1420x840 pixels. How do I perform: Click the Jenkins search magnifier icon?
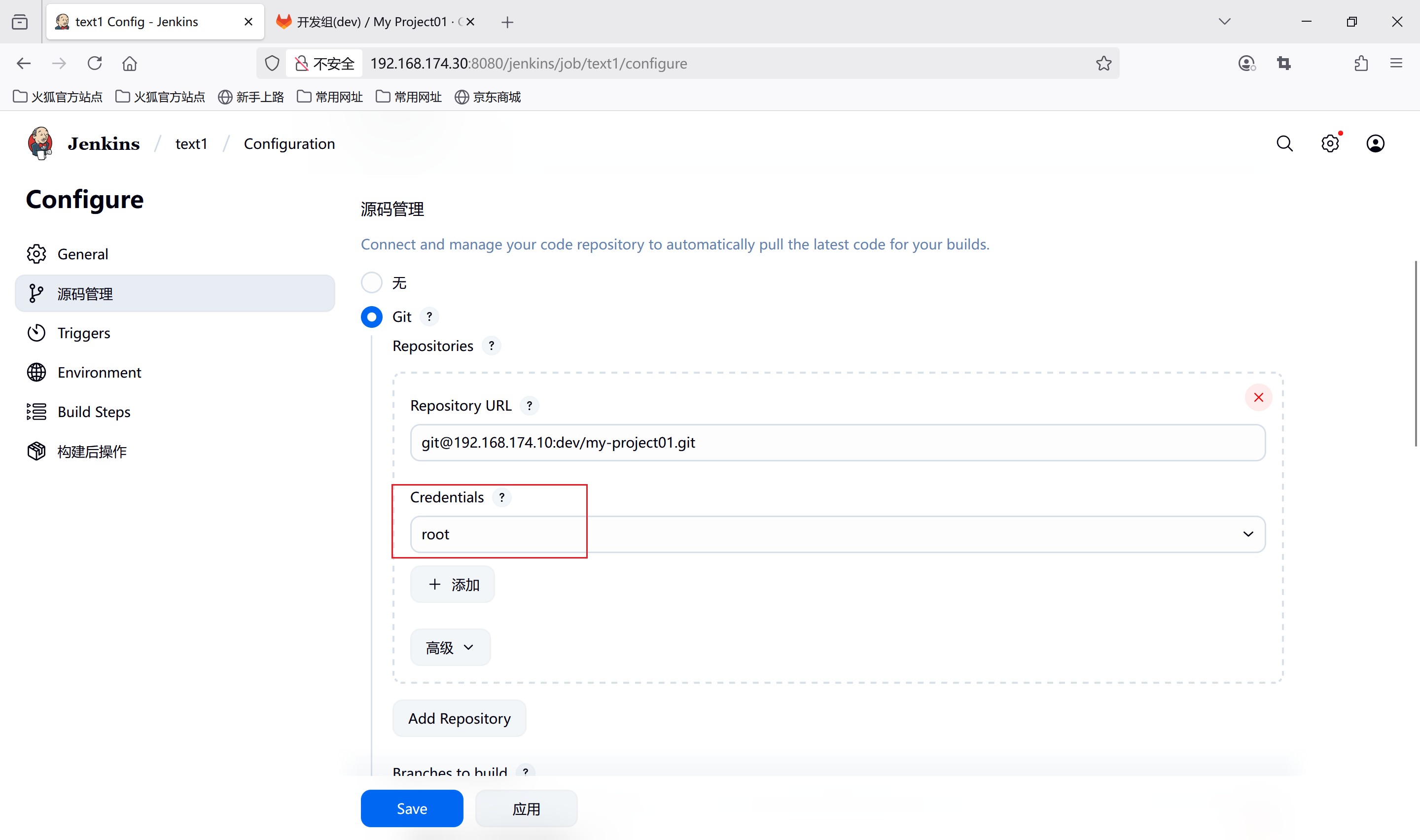click(x=1284, y=144)
